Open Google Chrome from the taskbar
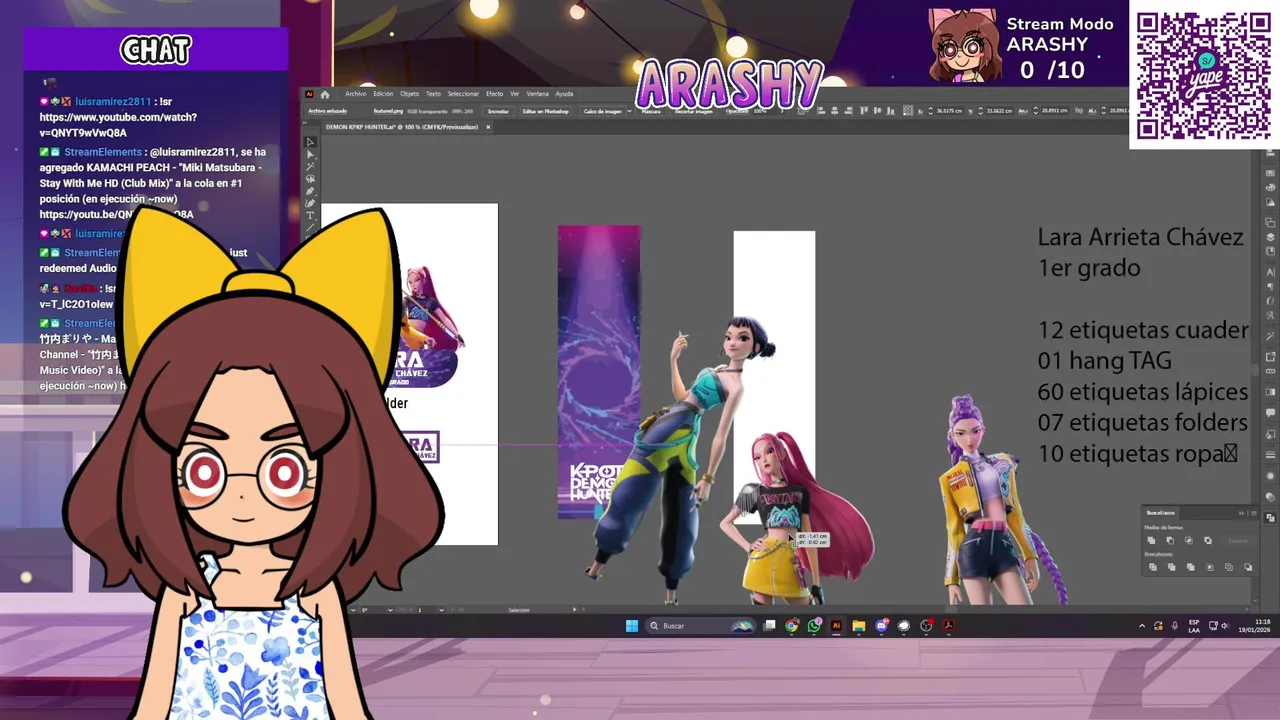This screenshot has width=1280, height=720. click(792, 626)
